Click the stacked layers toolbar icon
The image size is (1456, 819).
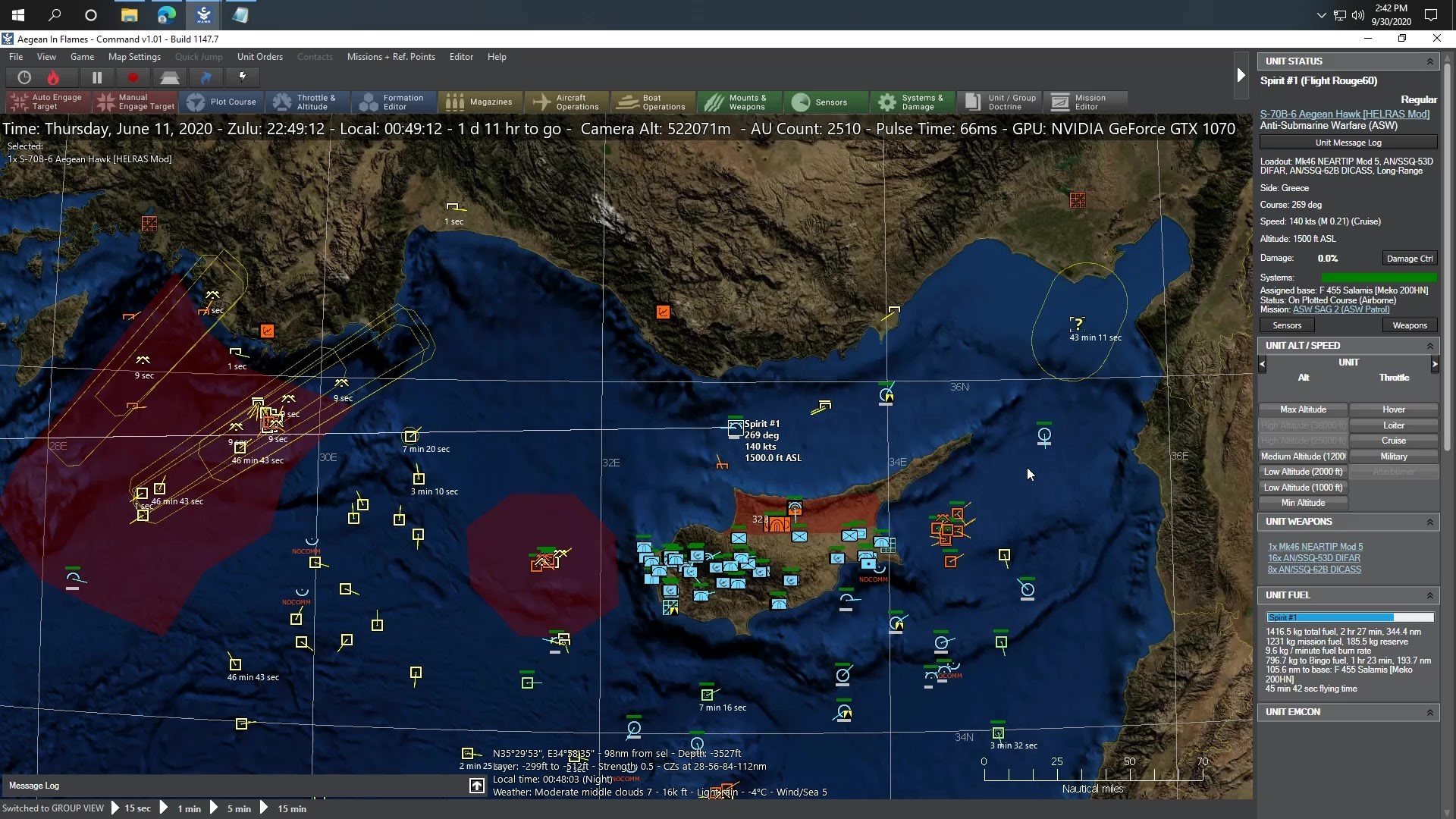pos(170,77)
